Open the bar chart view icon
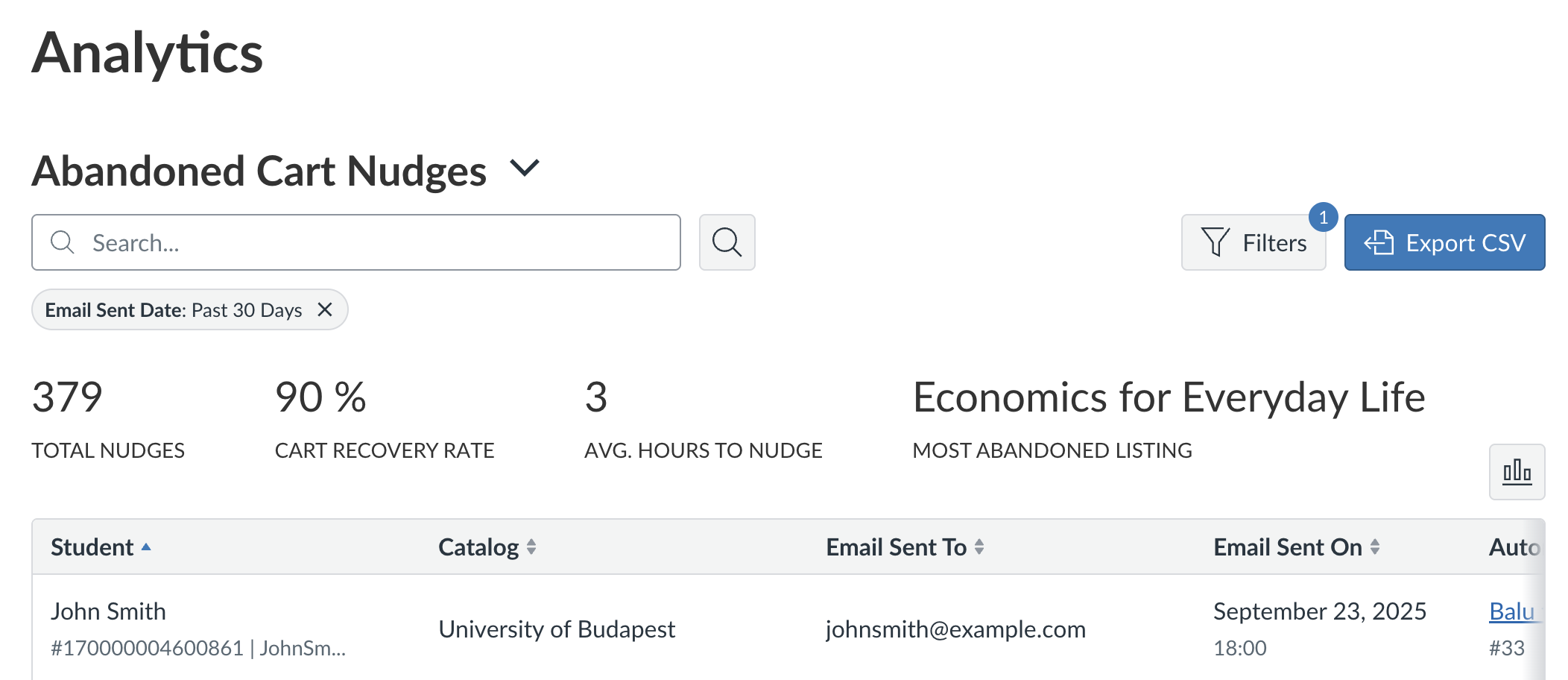The width and height of the screenshot is (1568, 680). click(x=1517, y=472)
